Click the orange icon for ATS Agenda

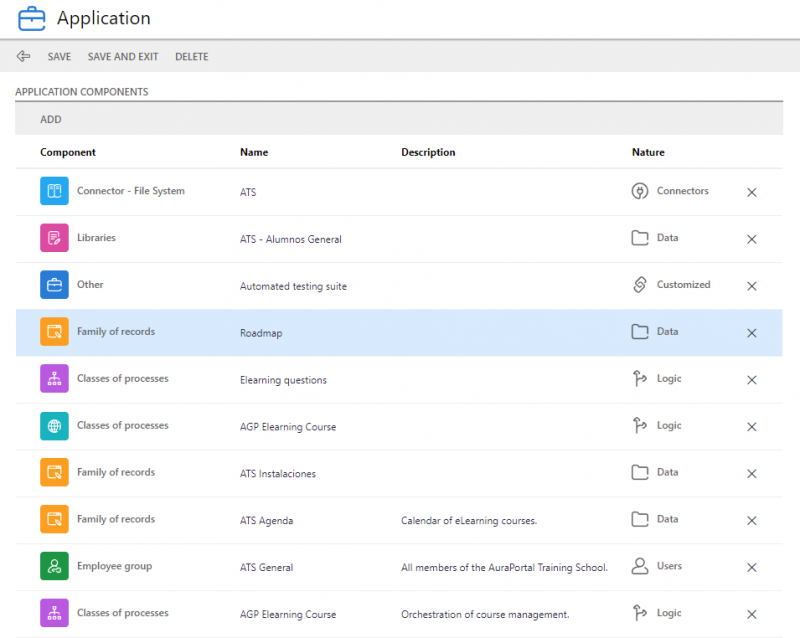coord(54,519)
